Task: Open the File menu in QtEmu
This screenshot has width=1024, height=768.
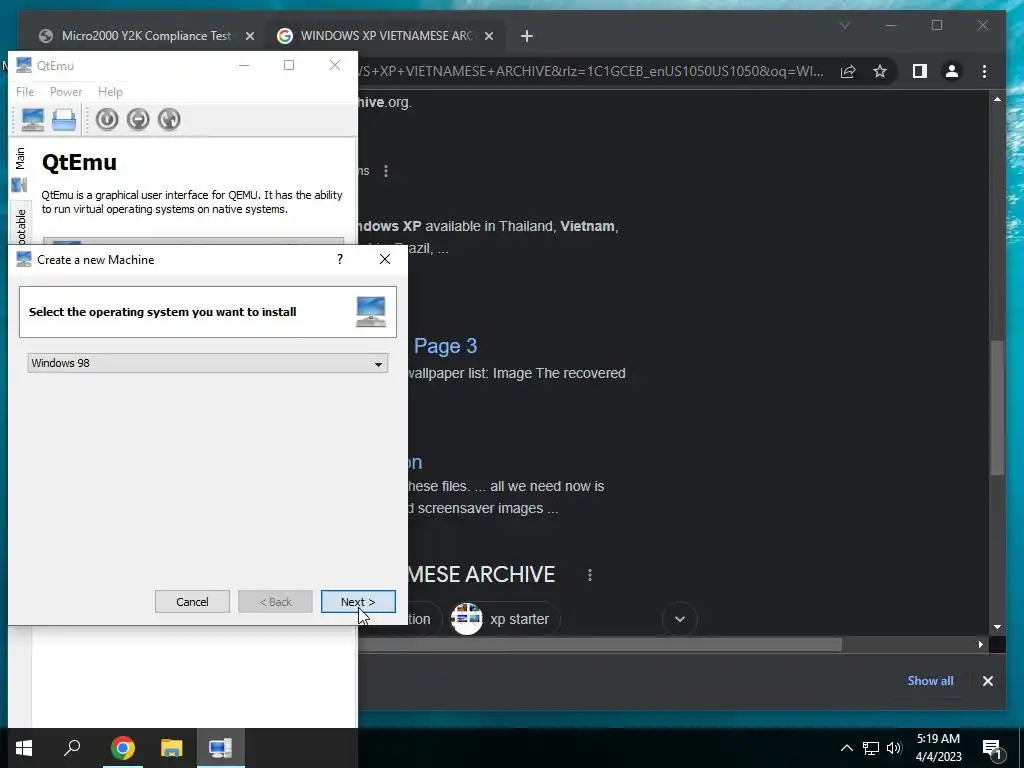Action: click(25, 92)
